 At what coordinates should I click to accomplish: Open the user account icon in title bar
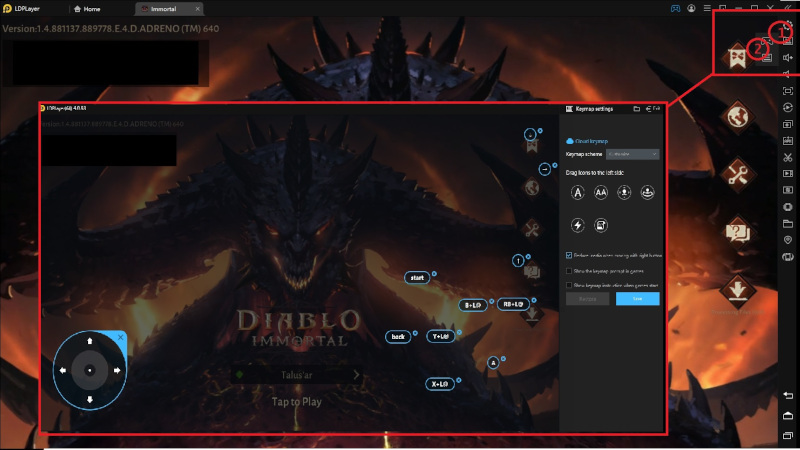pyautogui.click(x=691, y=9)
